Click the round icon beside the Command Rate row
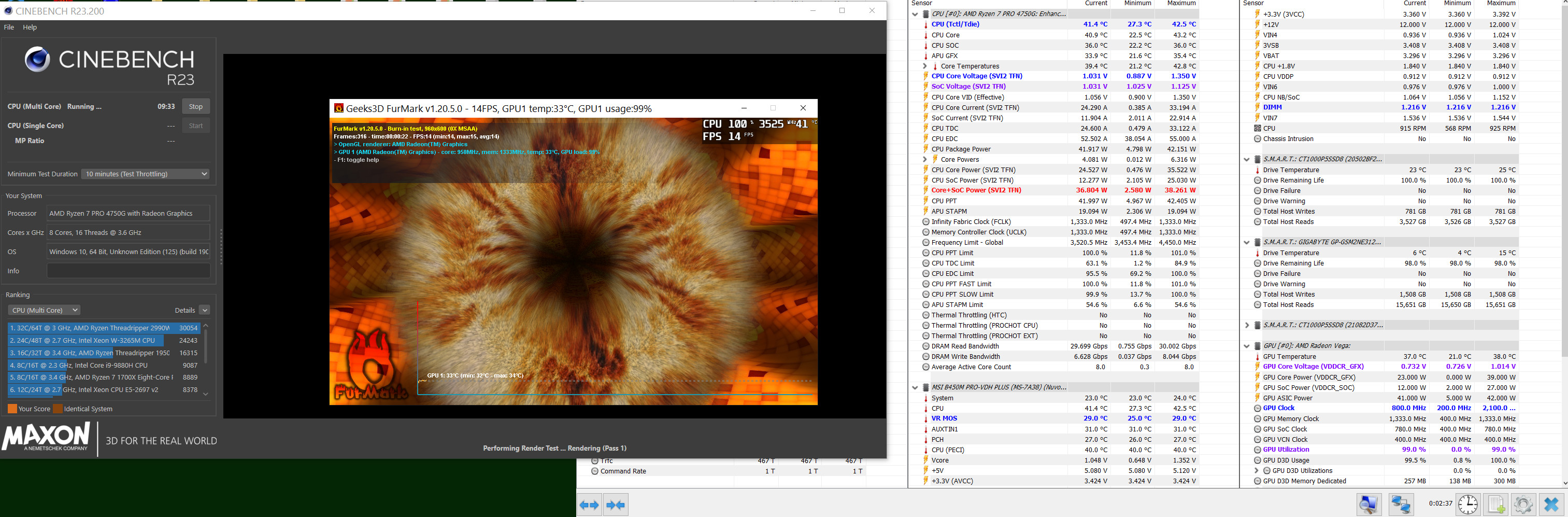The height and width of the screenshot is (517, 1568). 595,471
